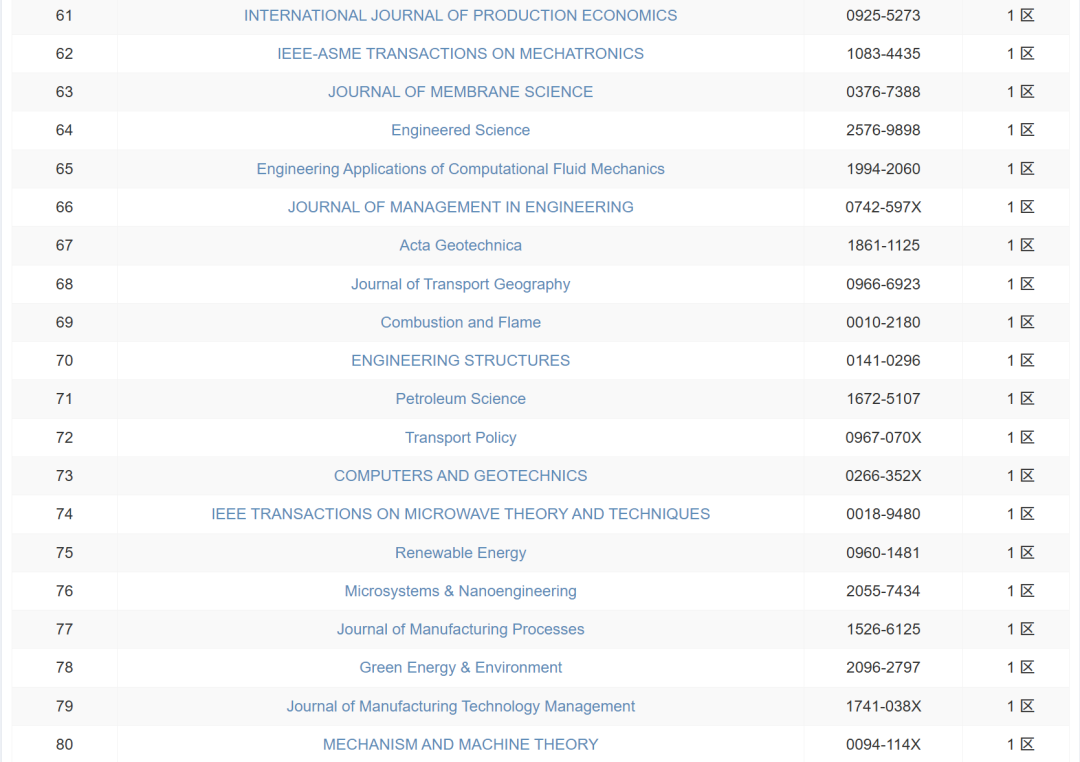Select ISSN 1741-038X cell
This screenshot has width=1080, height=762.
point(883,706)
